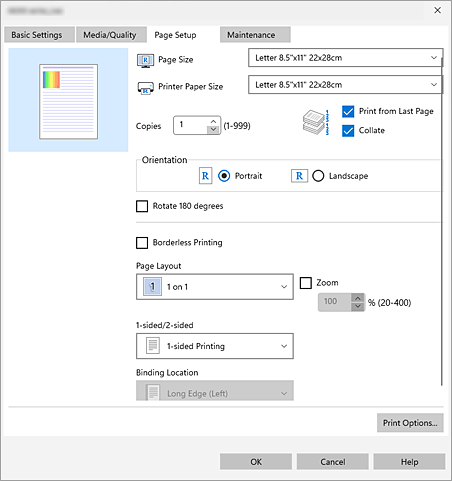Viewport: 452px width, 481px height.
Task: Uncheck Print from Last Page
Action: [x=348, y=111]
